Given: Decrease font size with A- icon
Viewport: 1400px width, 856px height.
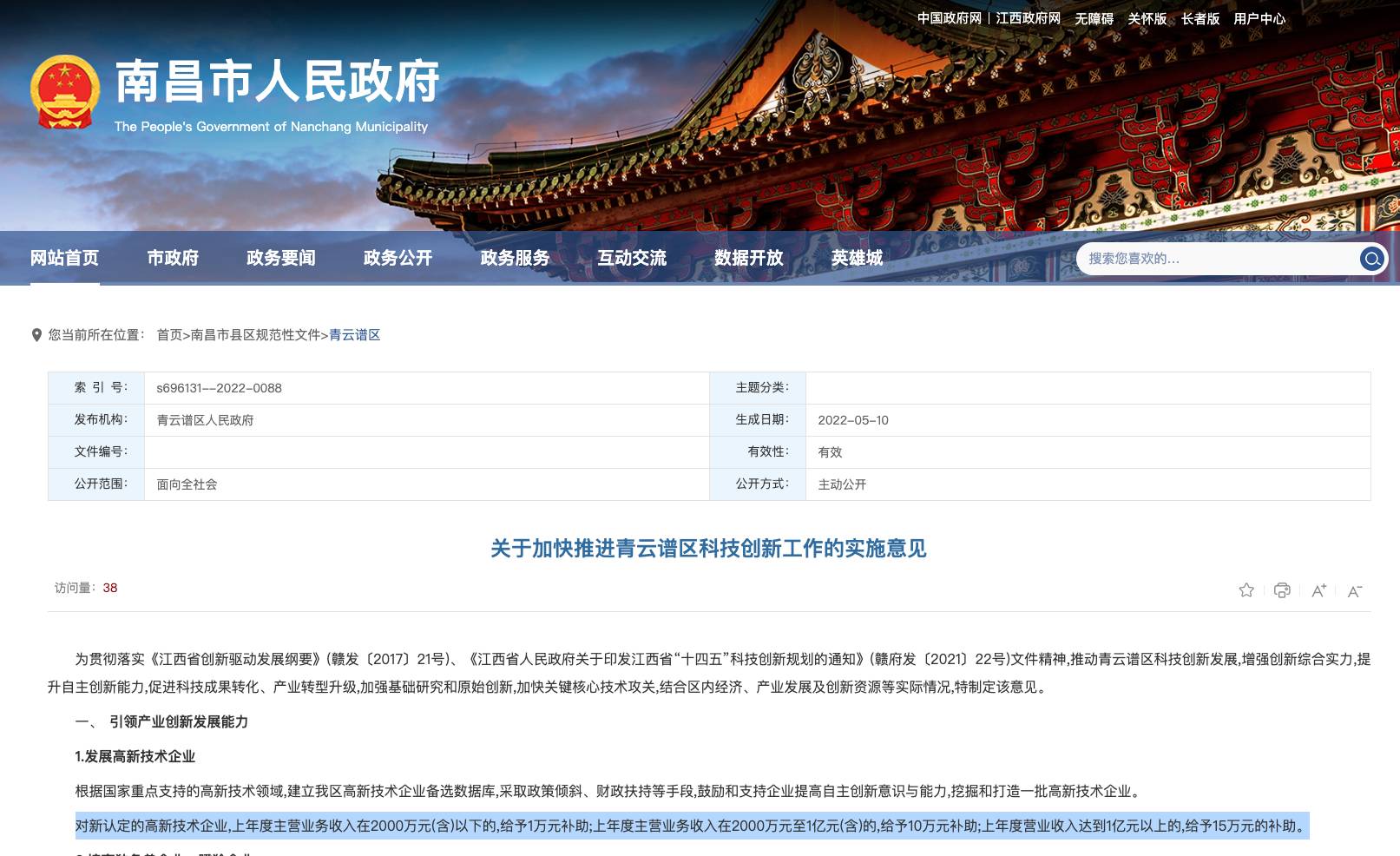Looking at the screenshot, I should [x=1354, y=591].
